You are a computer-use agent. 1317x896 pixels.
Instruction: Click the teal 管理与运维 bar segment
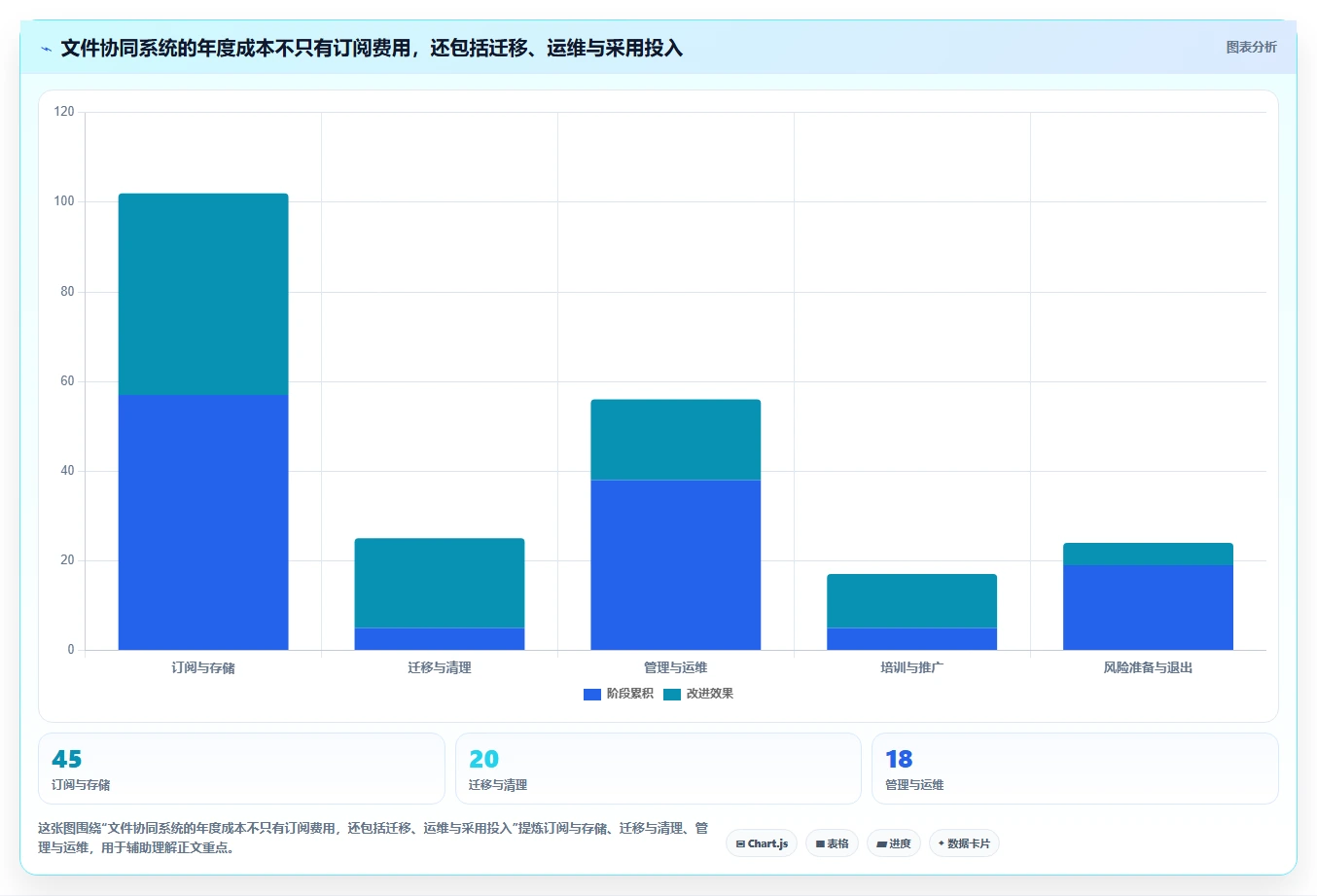click(676, 440)
